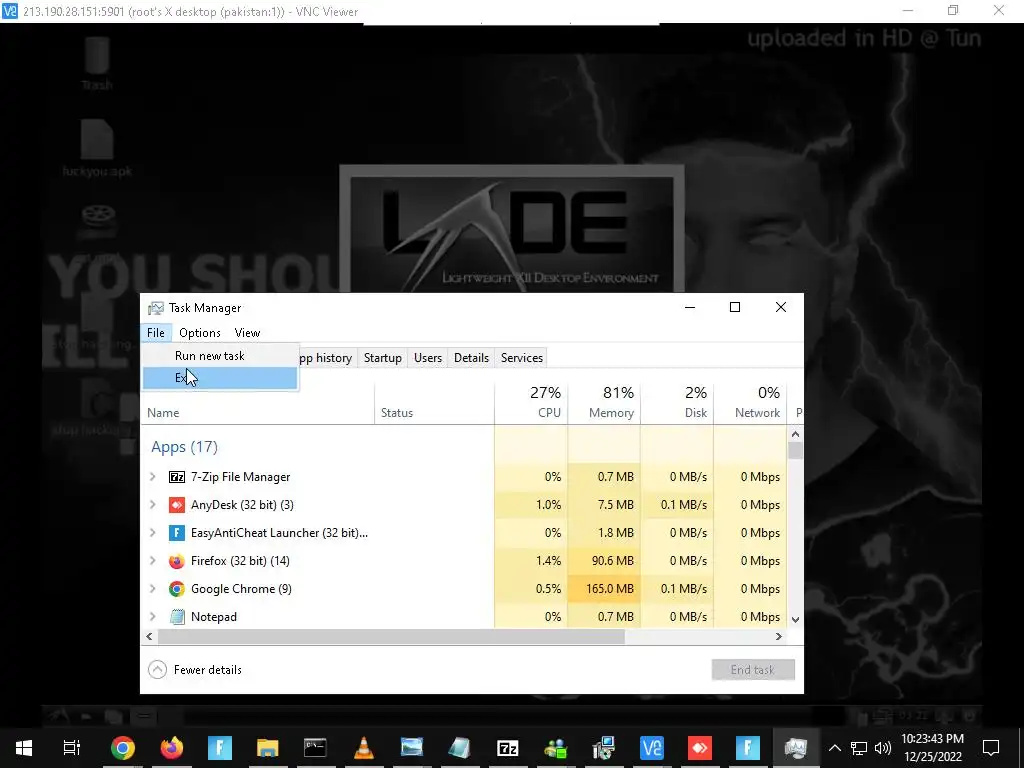Choose the highlighted Exit menu entry
The image size is (1024, 768).
[x=220, y=378]
